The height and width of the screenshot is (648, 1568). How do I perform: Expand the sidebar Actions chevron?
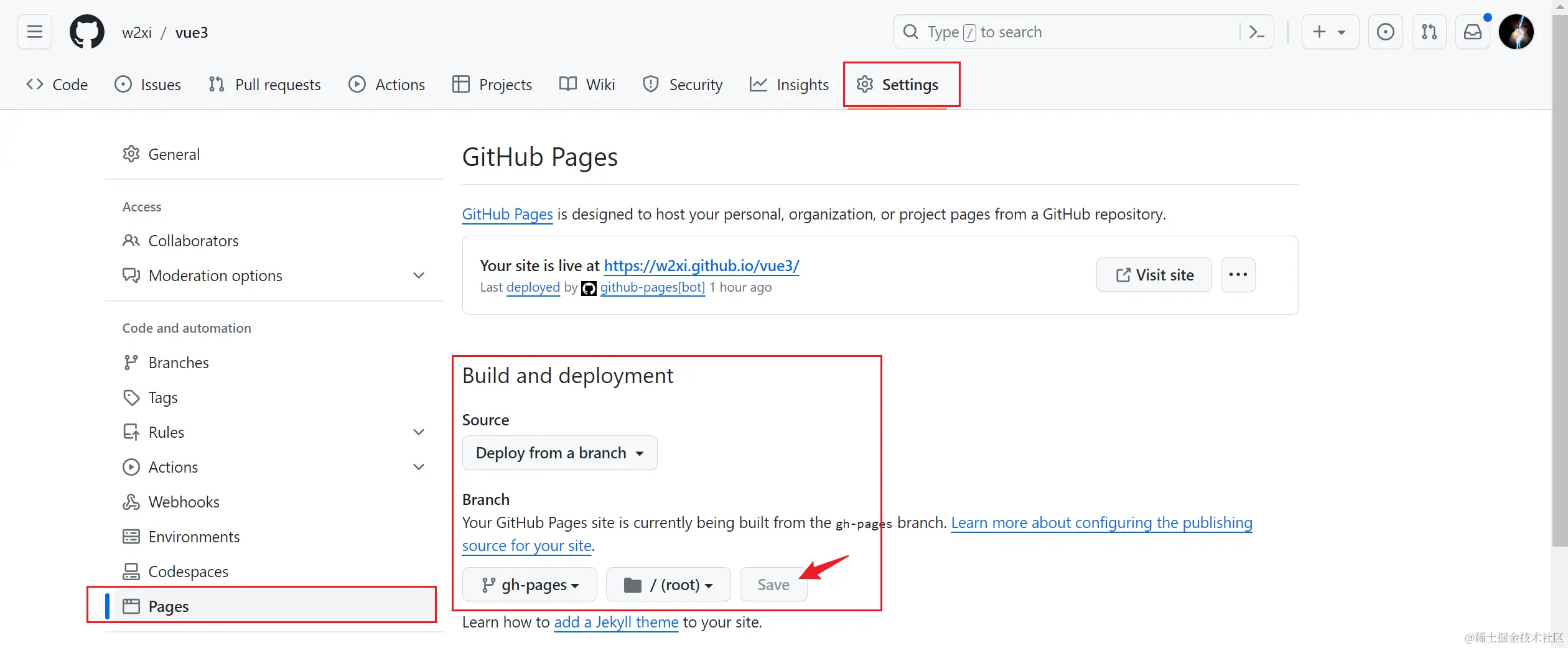coord(419,467)
